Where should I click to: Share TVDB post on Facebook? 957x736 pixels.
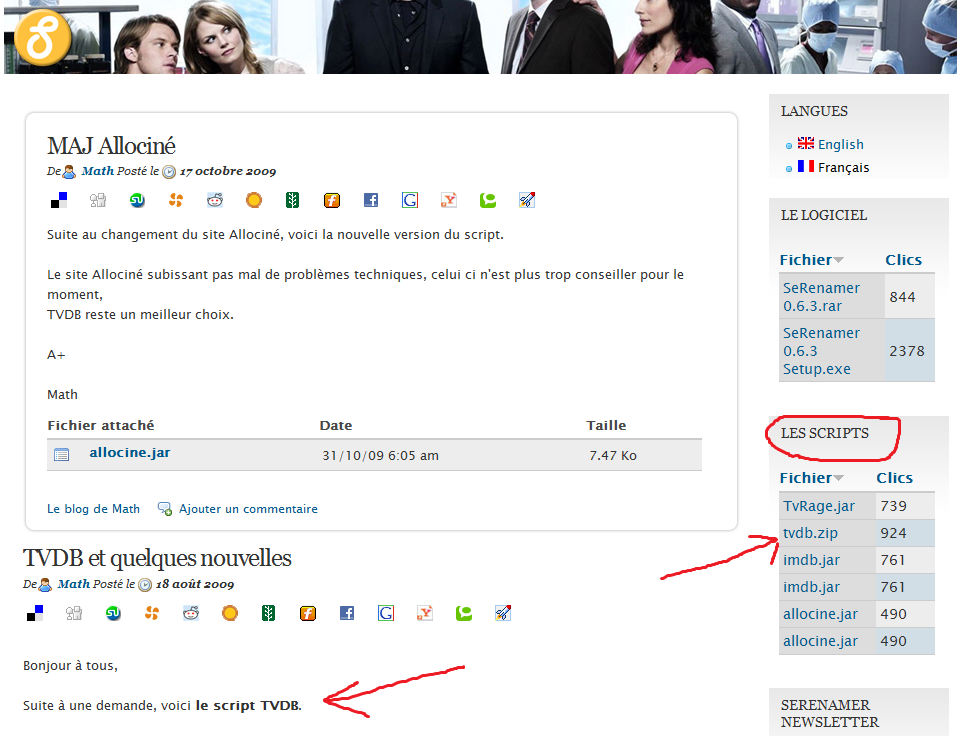pyautogui.click(x=347, y=613)
